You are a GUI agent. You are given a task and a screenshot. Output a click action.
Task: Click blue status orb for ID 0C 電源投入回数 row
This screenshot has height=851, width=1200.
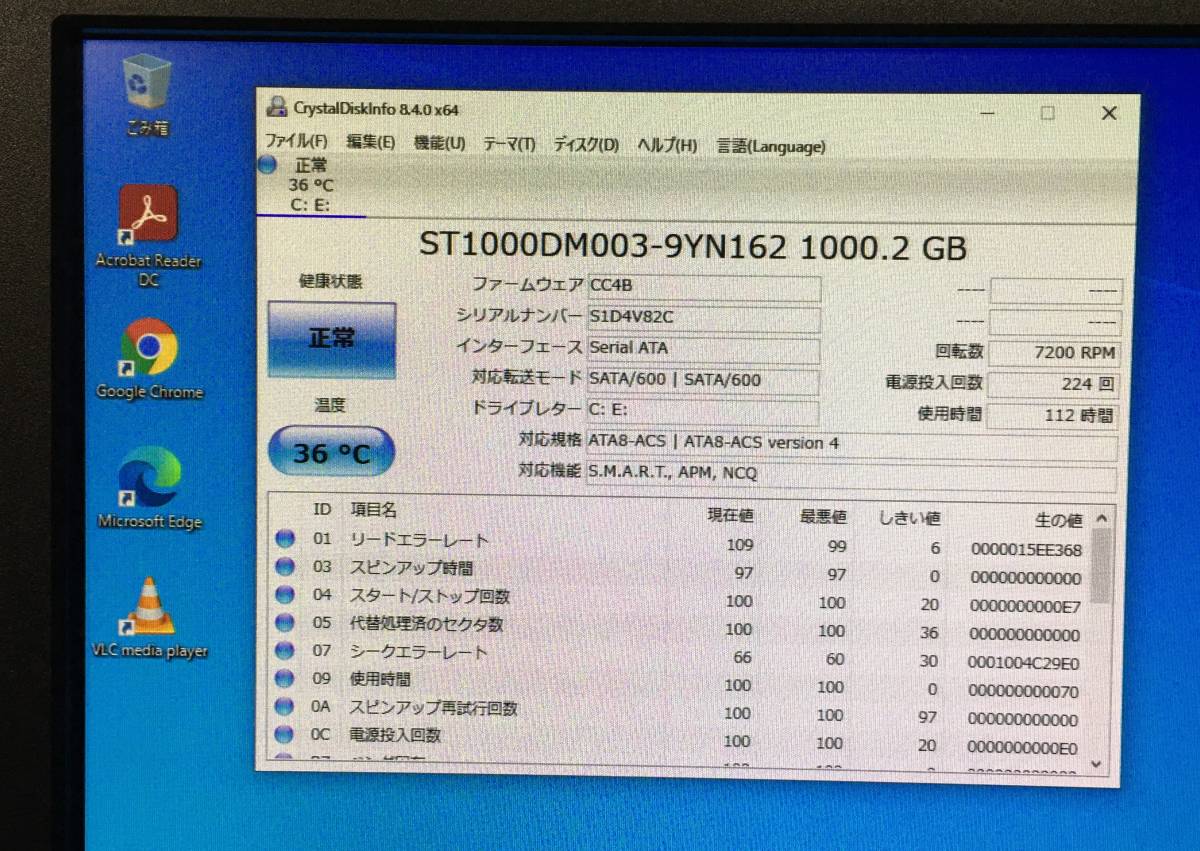click(285, 735)
